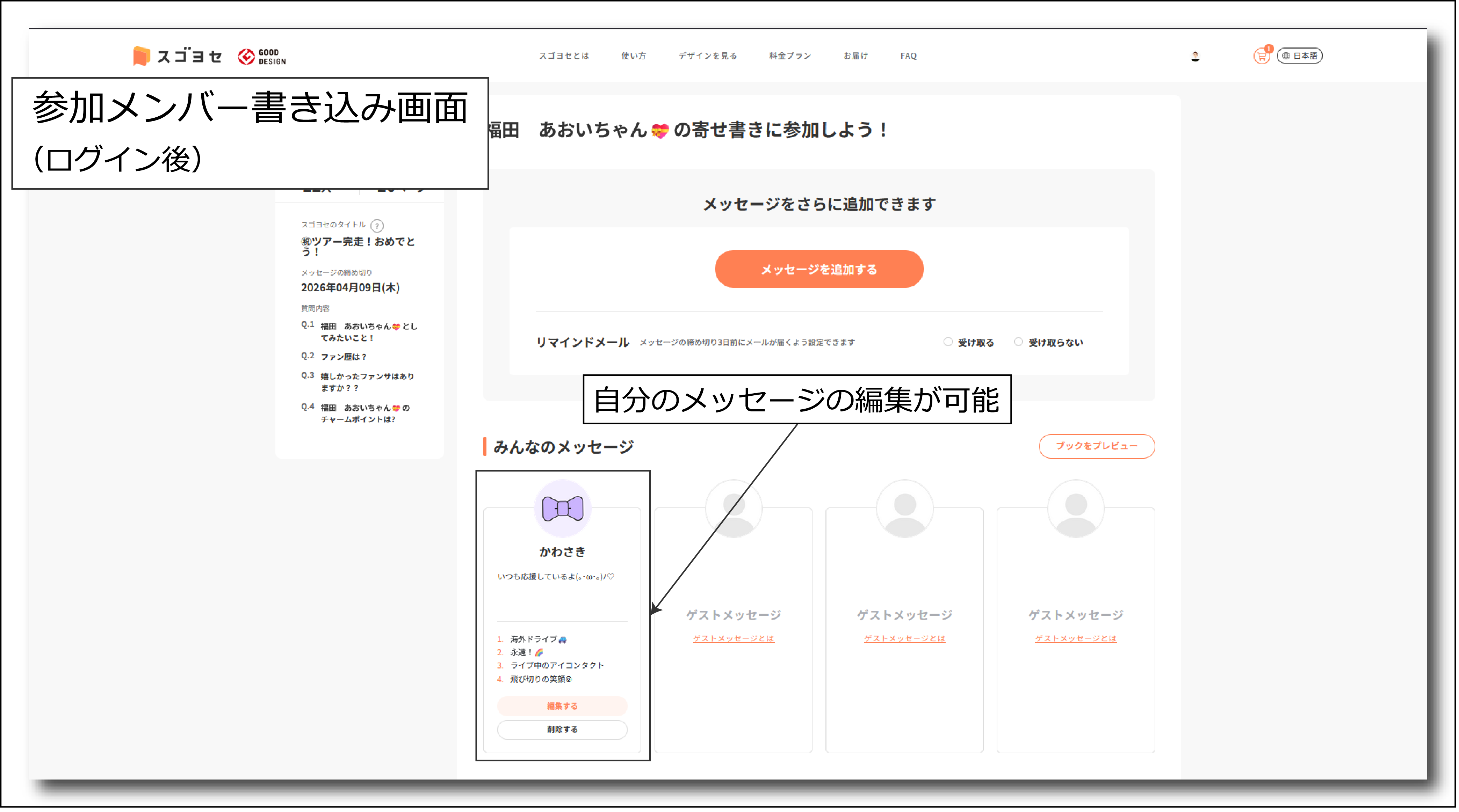Screen dimensions: 1459x812
Task: Click the last guest message avatar placeholder
Action: click(1076, 508)
